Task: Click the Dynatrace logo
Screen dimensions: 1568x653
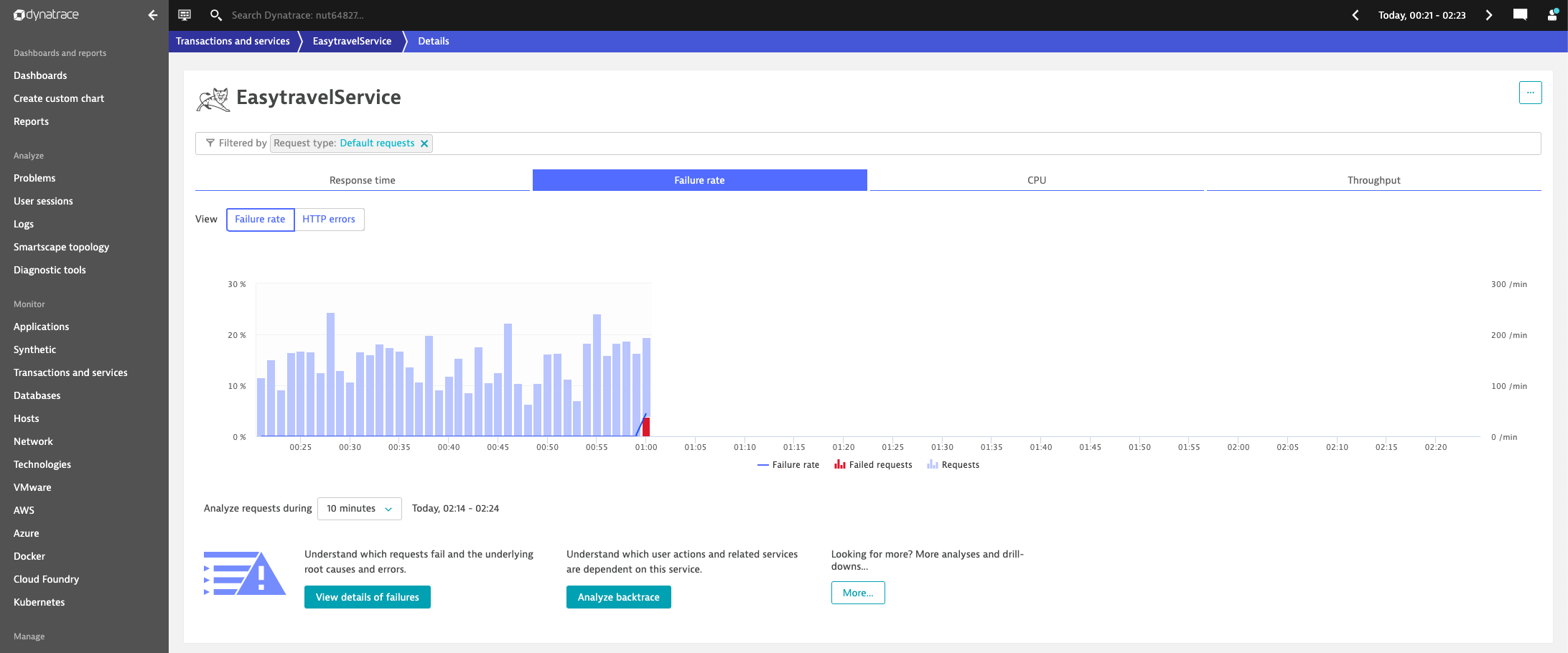Action: [47, 15]
